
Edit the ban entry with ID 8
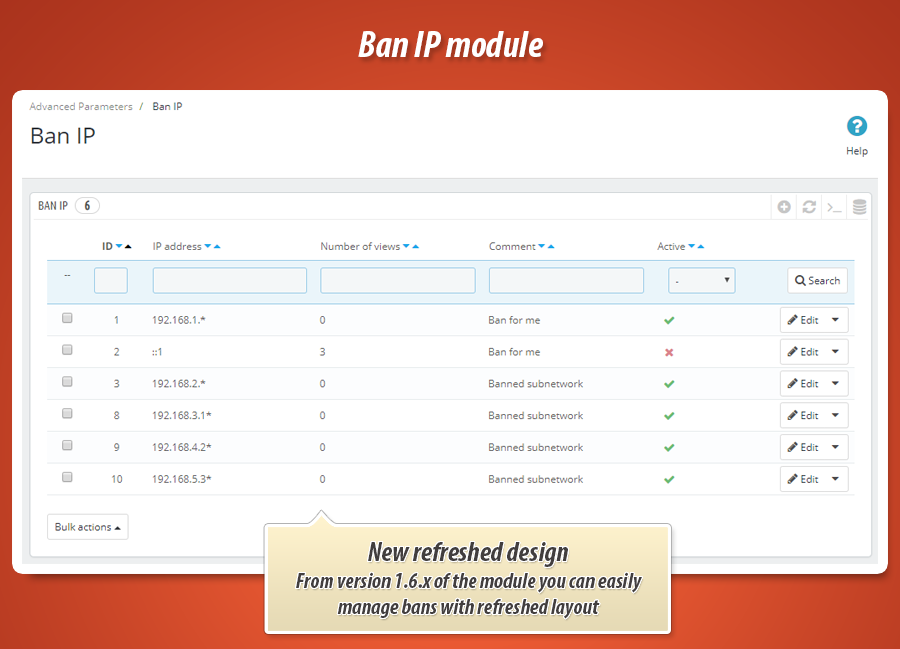[x=803, y=416]
